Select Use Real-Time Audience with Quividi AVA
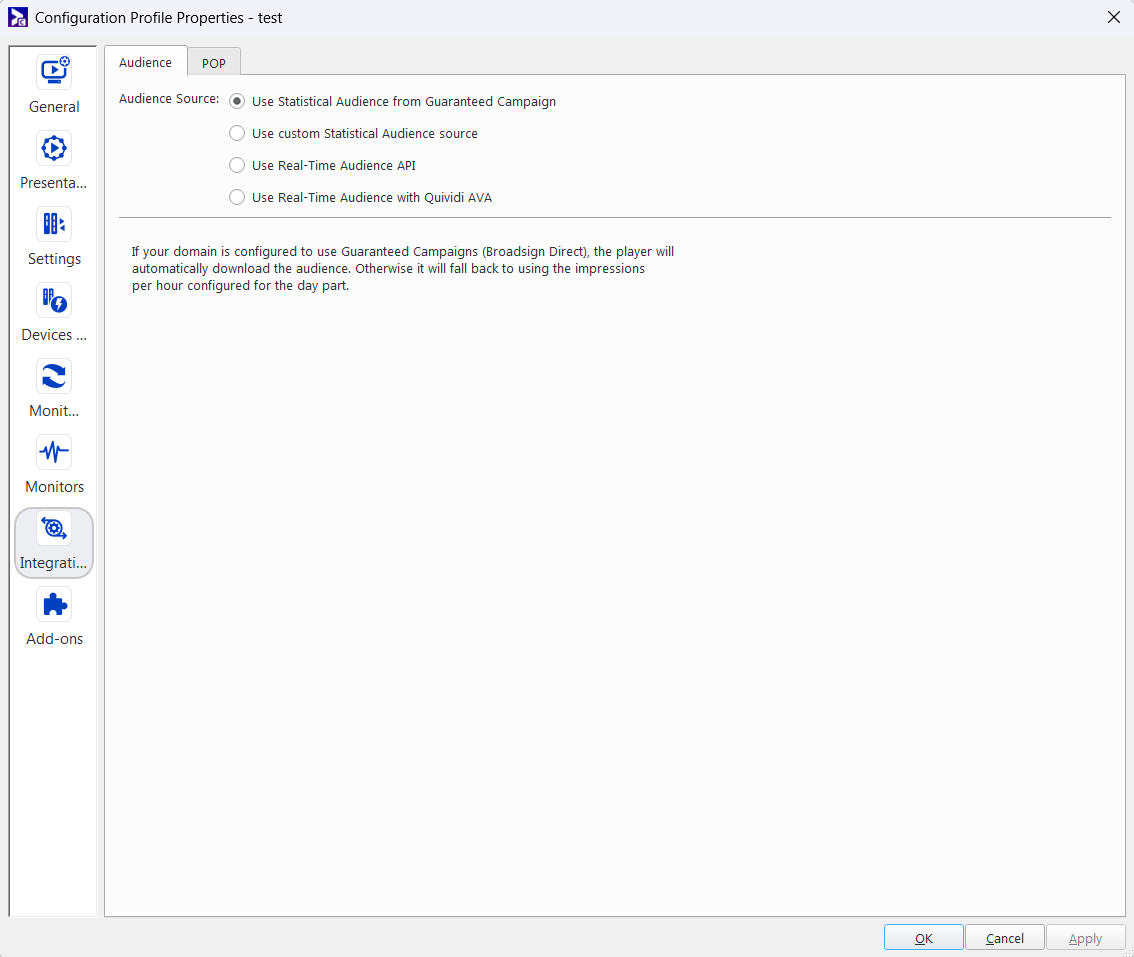The height and width of the screenshot is (957, 1134). click(x=237, y=197)
